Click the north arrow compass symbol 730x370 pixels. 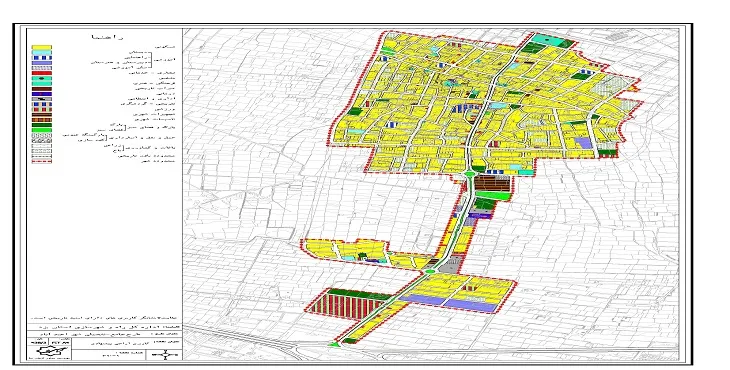tap(165, 355)
